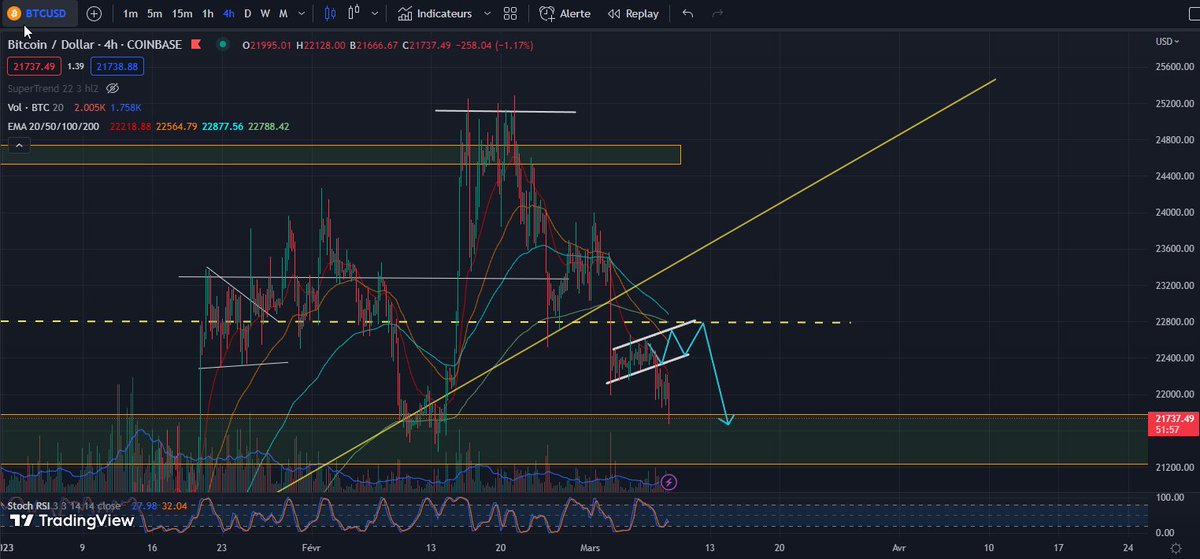Create an Alerte
This screenshot has width=1200, height=559.
tap(565, 14)
